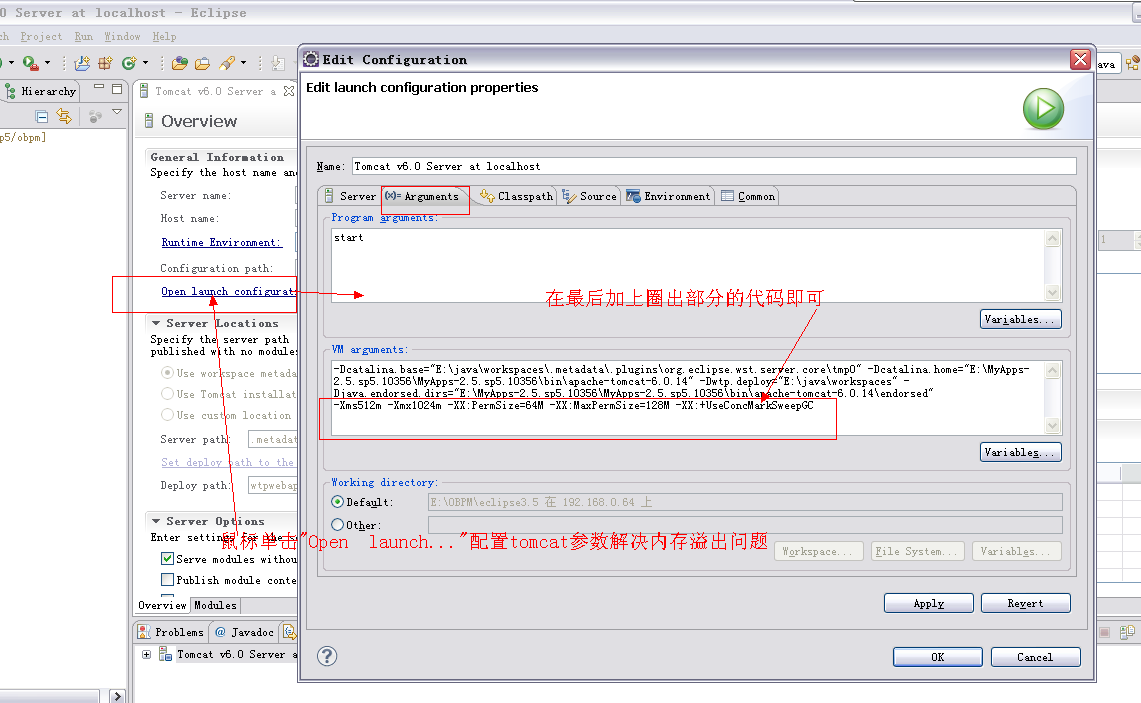
Task: Click the Apply button
Action: click(929, 603)
